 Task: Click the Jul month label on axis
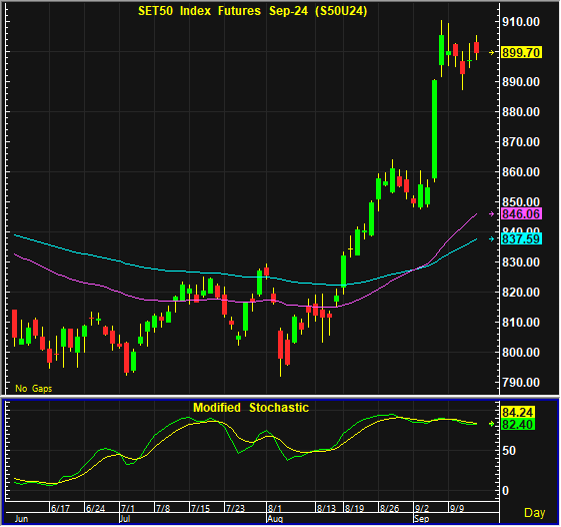pos(125,519)
